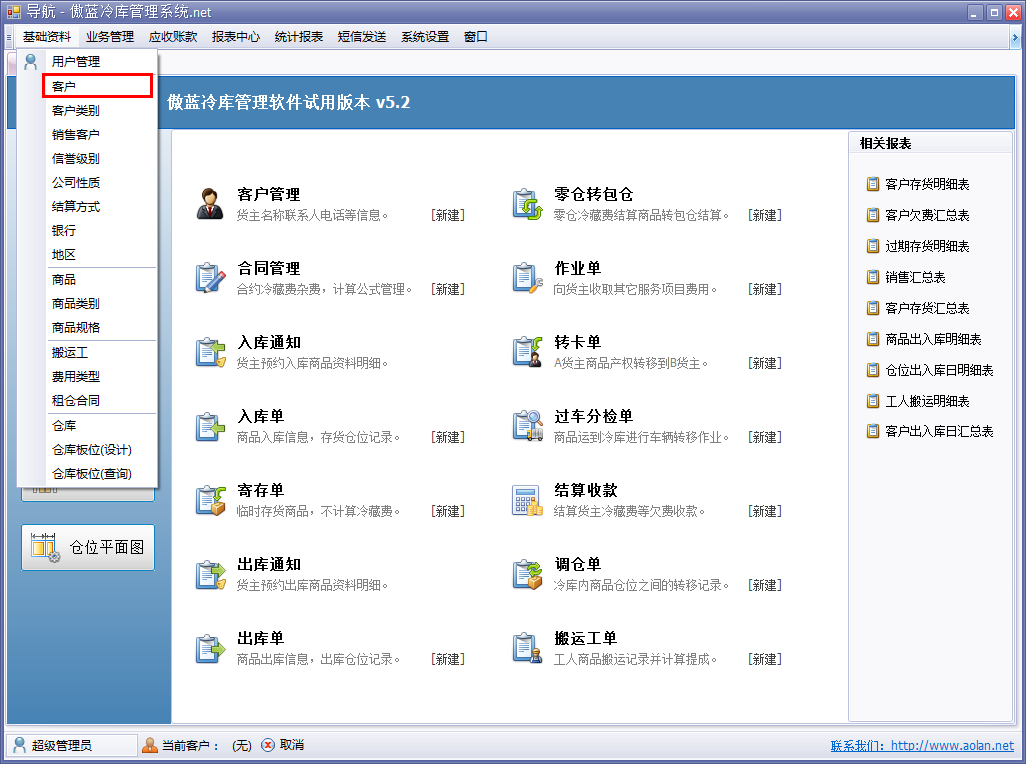Select the 过车分检单 magnifier icon
Viewport: 1026px width, 764px height.
(x=527, y=425)
